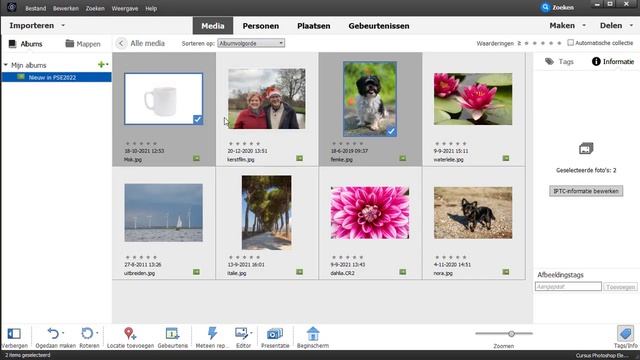Open the dropdown arrow next to Roteren
This screenshot has width=640, height=360.
97,333
